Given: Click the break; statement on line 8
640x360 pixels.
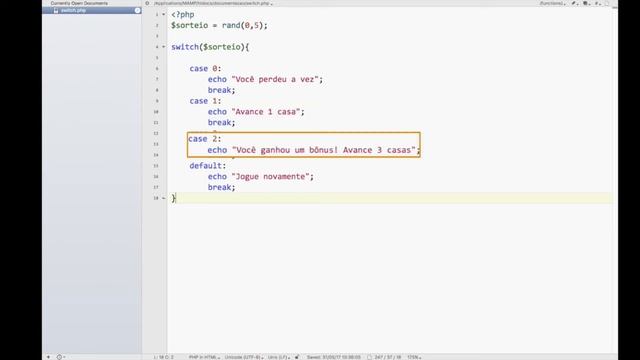Looking at the screenshot, I should [221, 90].
